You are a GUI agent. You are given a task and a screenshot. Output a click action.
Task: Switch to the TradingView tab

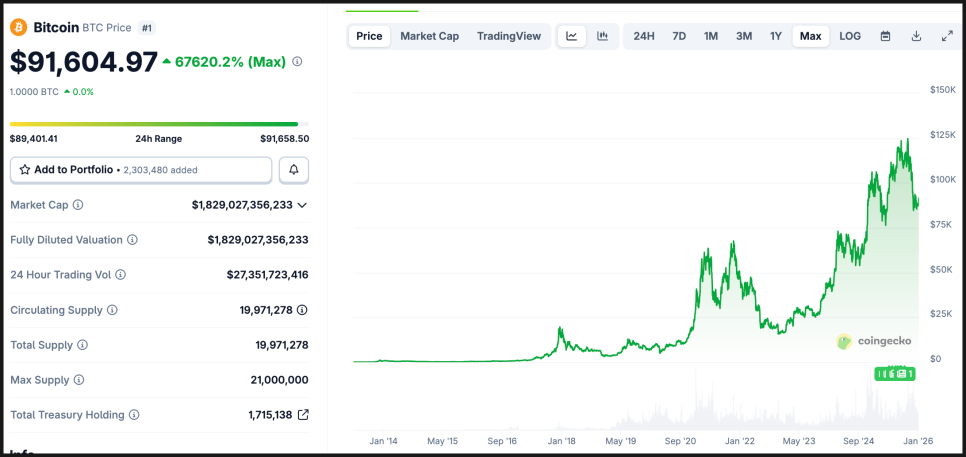[509, 36]
